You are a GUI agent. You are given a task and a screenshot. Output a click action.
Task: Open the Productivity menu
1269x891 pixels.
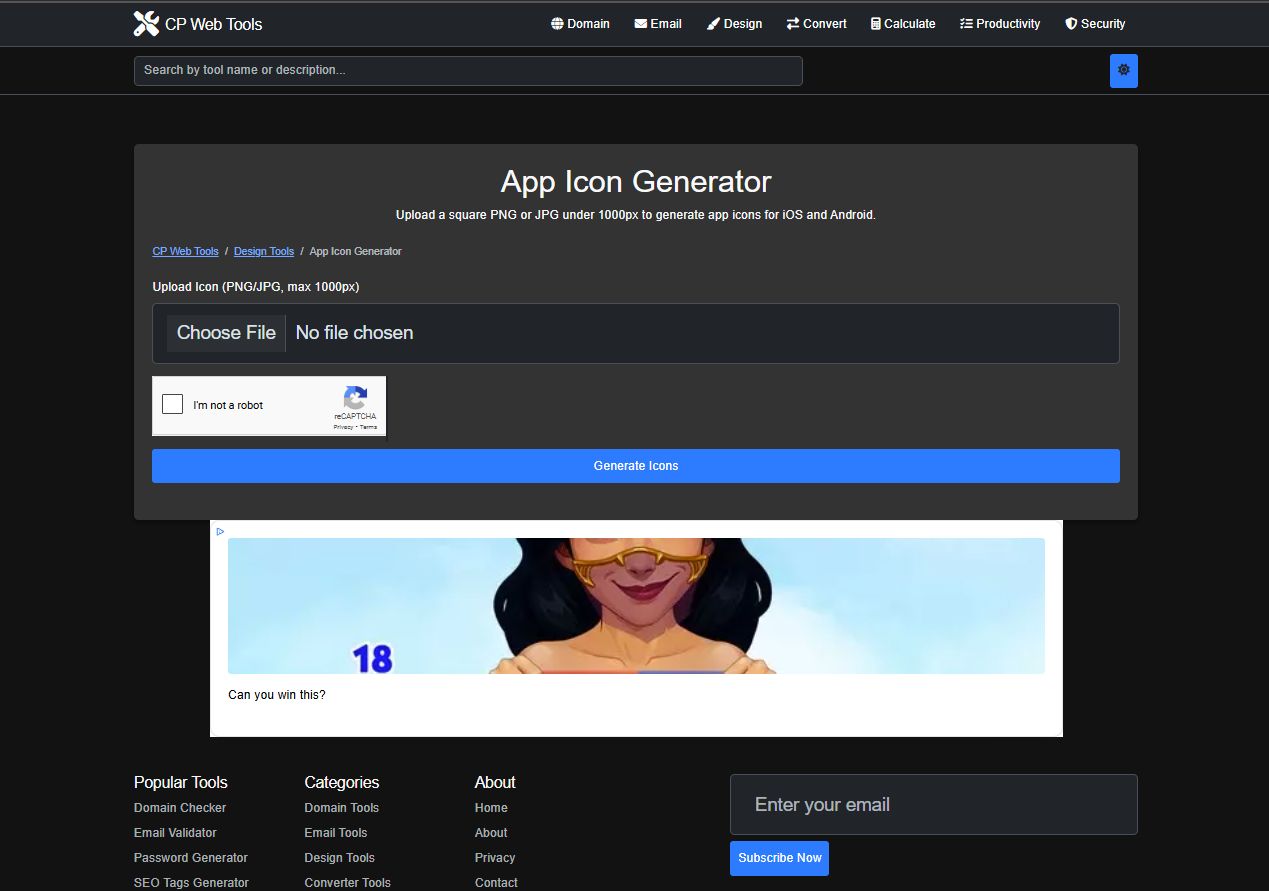click(x=1000, y=24)
